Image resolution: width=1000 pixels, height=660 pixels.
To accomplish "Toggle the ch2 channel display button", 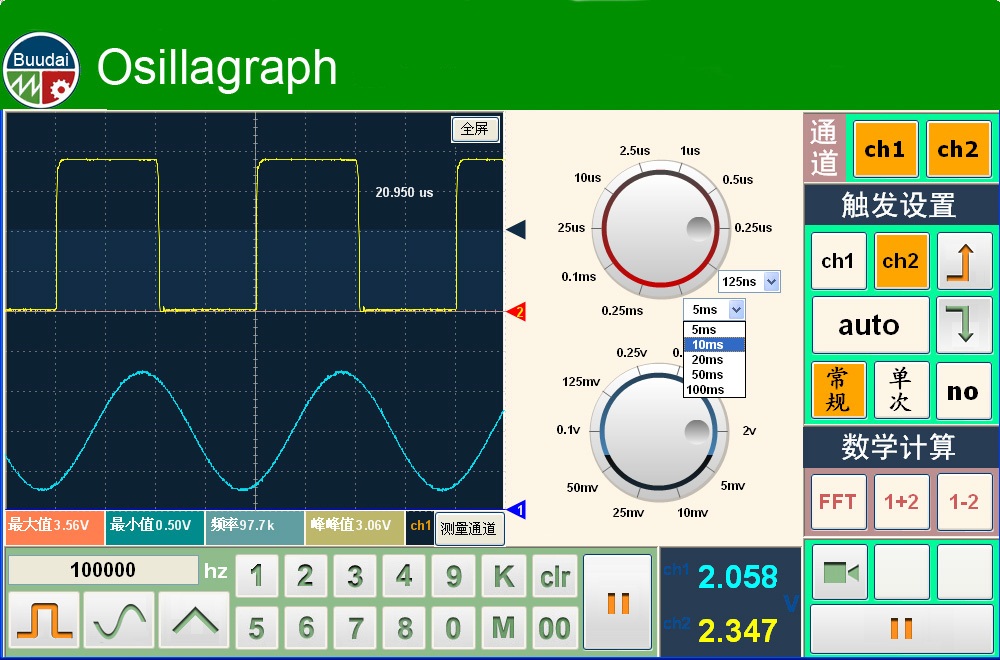I will 957,149.
